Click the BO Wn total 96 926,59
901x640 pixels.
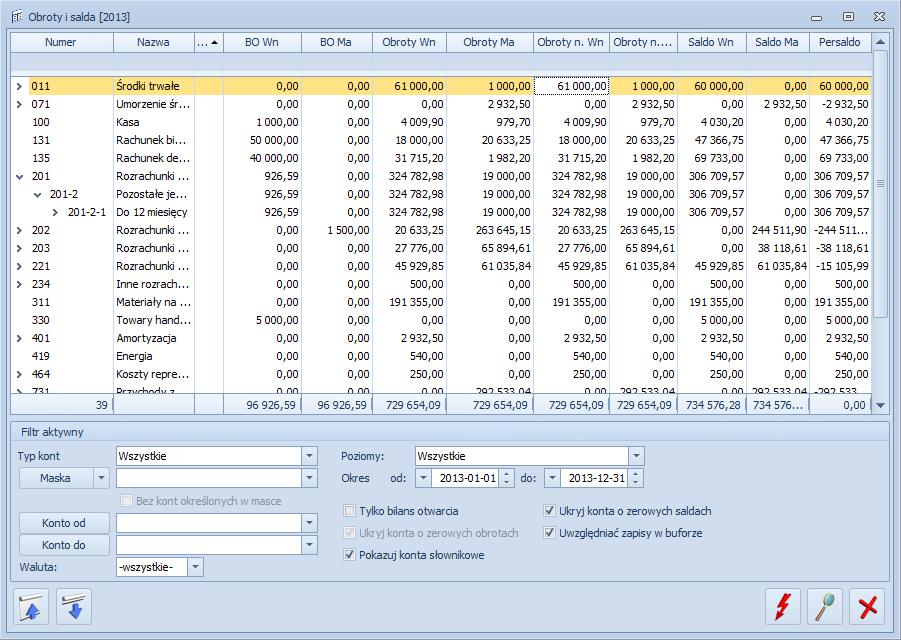(263, 405)
